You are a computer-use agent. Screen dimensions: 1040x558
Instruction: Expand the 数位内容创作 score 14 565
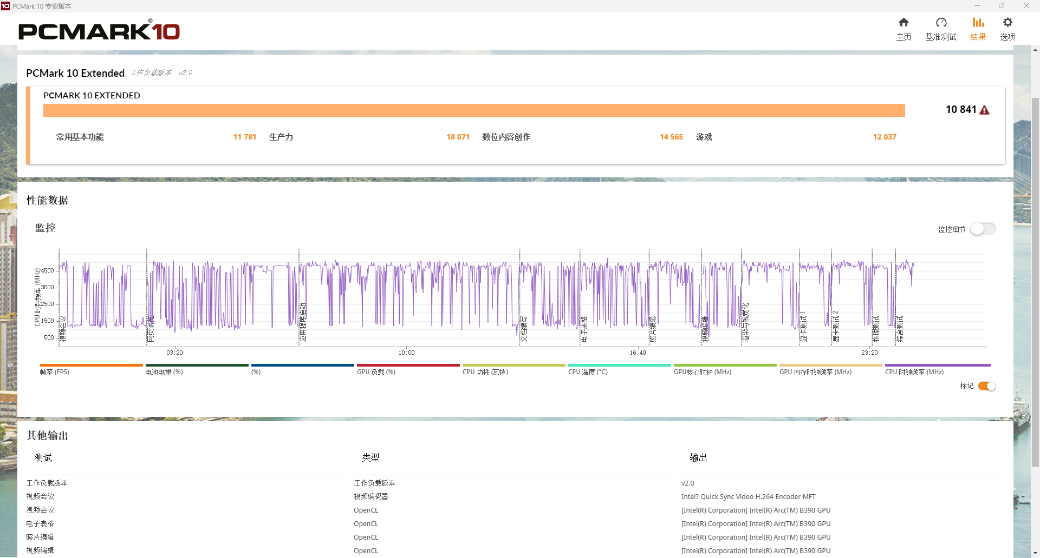click(670, 137)
